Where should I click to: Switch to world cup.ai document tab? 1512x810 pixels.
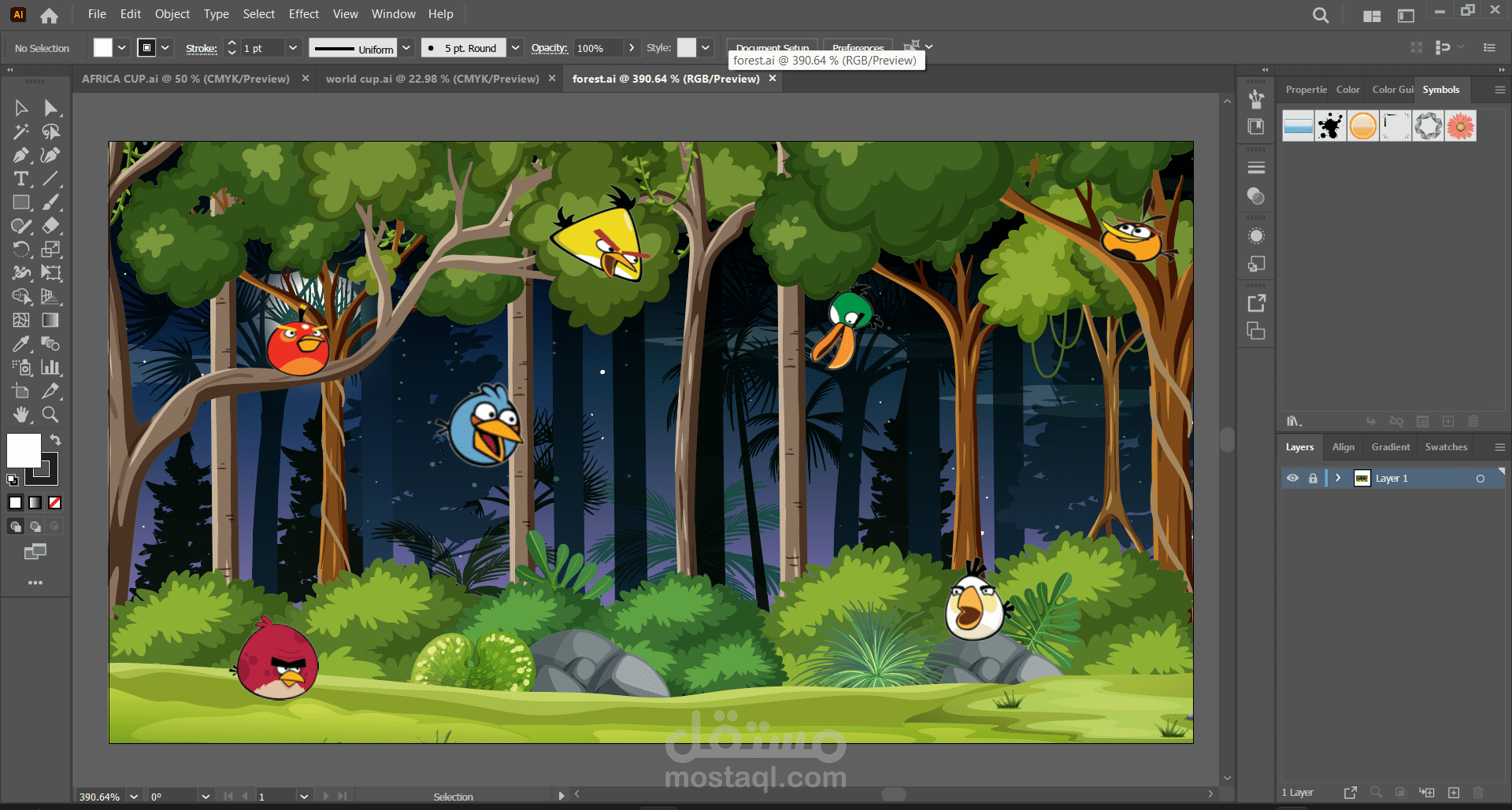click(432, 79)
